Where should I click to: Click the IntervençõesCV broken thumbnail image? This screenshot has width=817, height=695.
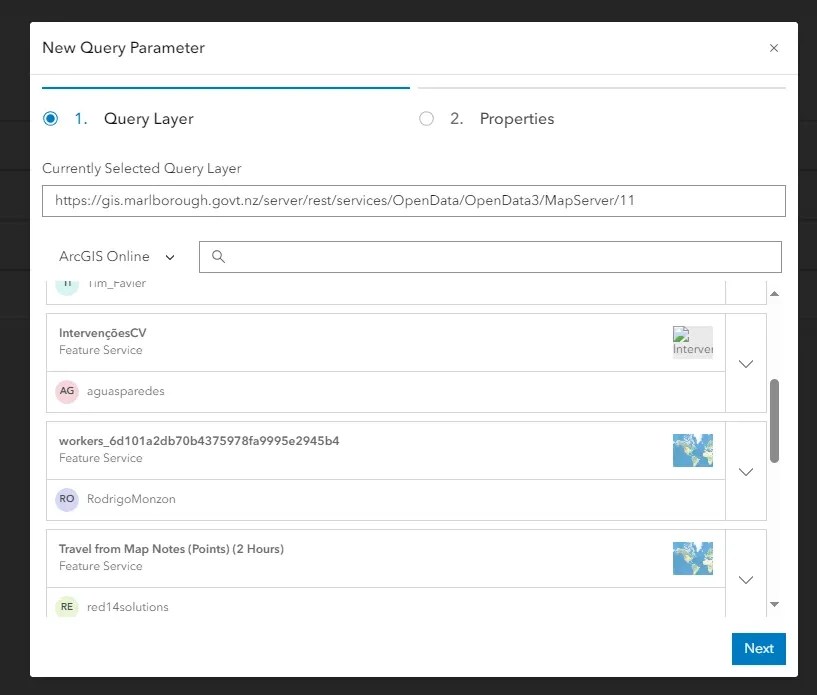[692, 342]
